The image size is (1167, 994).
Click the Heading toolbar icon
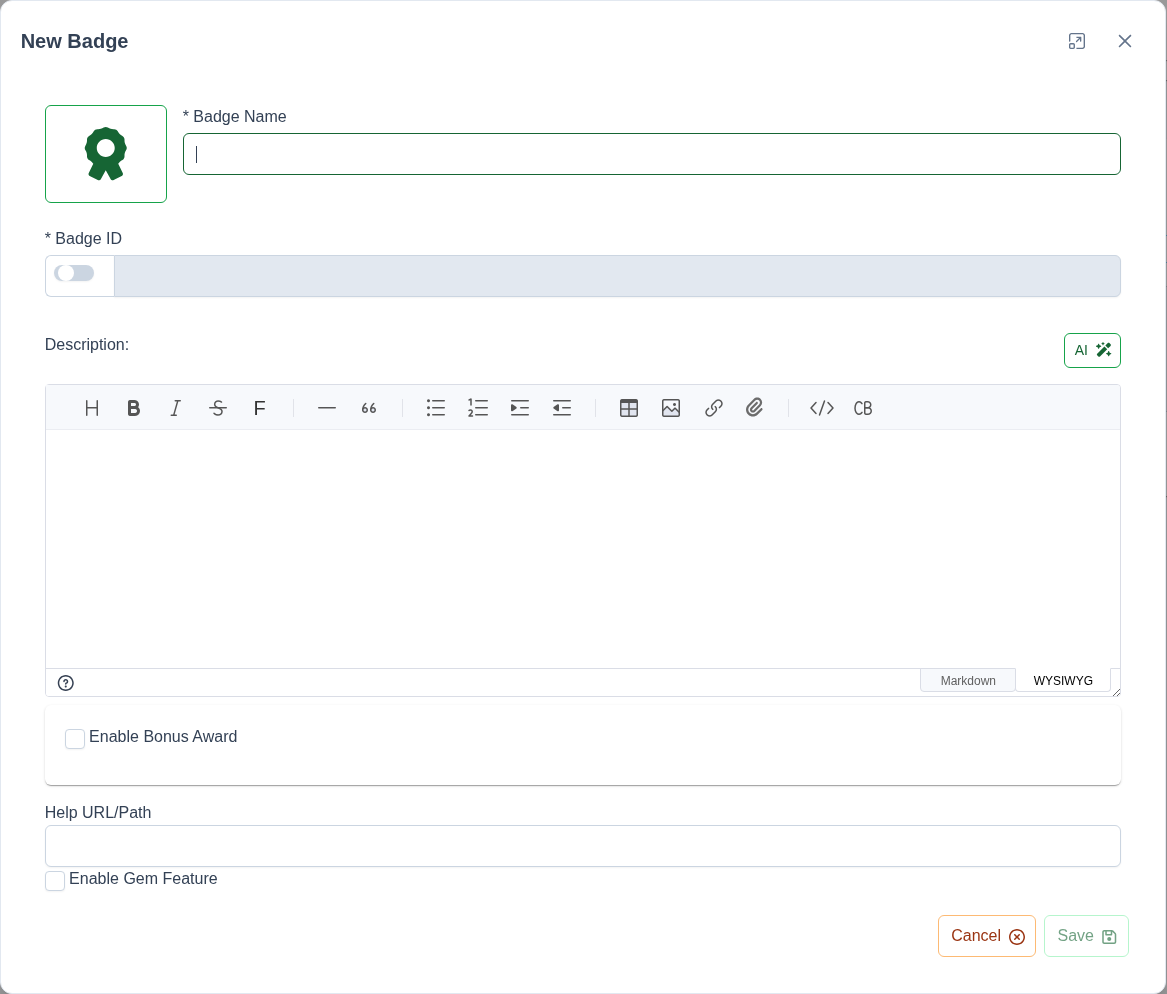point(92,408)
